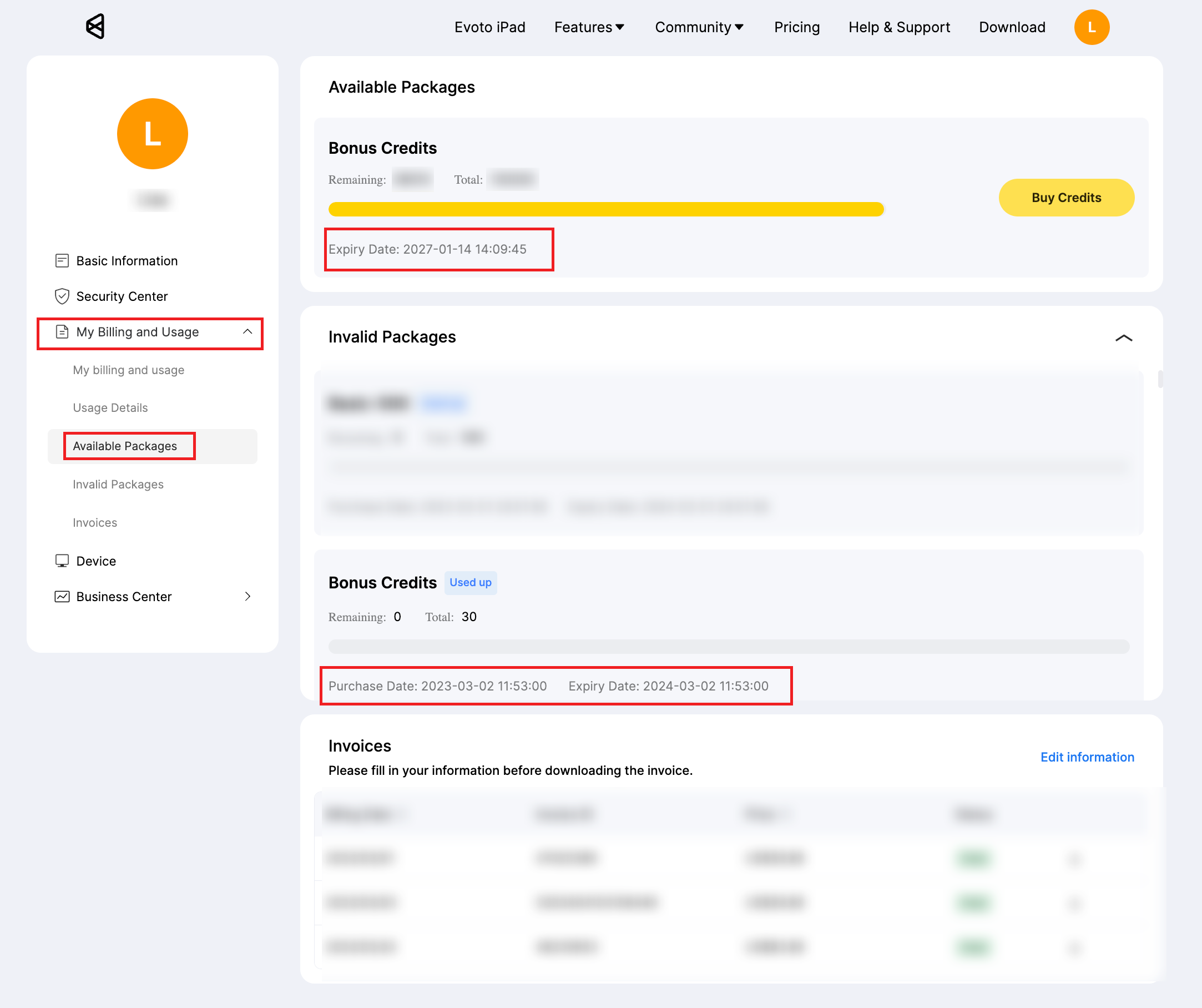Open the Community dropdown menu
The height and width of the screenshot is (1008, 1202).
pyautogui.click(x=699, y=27)
